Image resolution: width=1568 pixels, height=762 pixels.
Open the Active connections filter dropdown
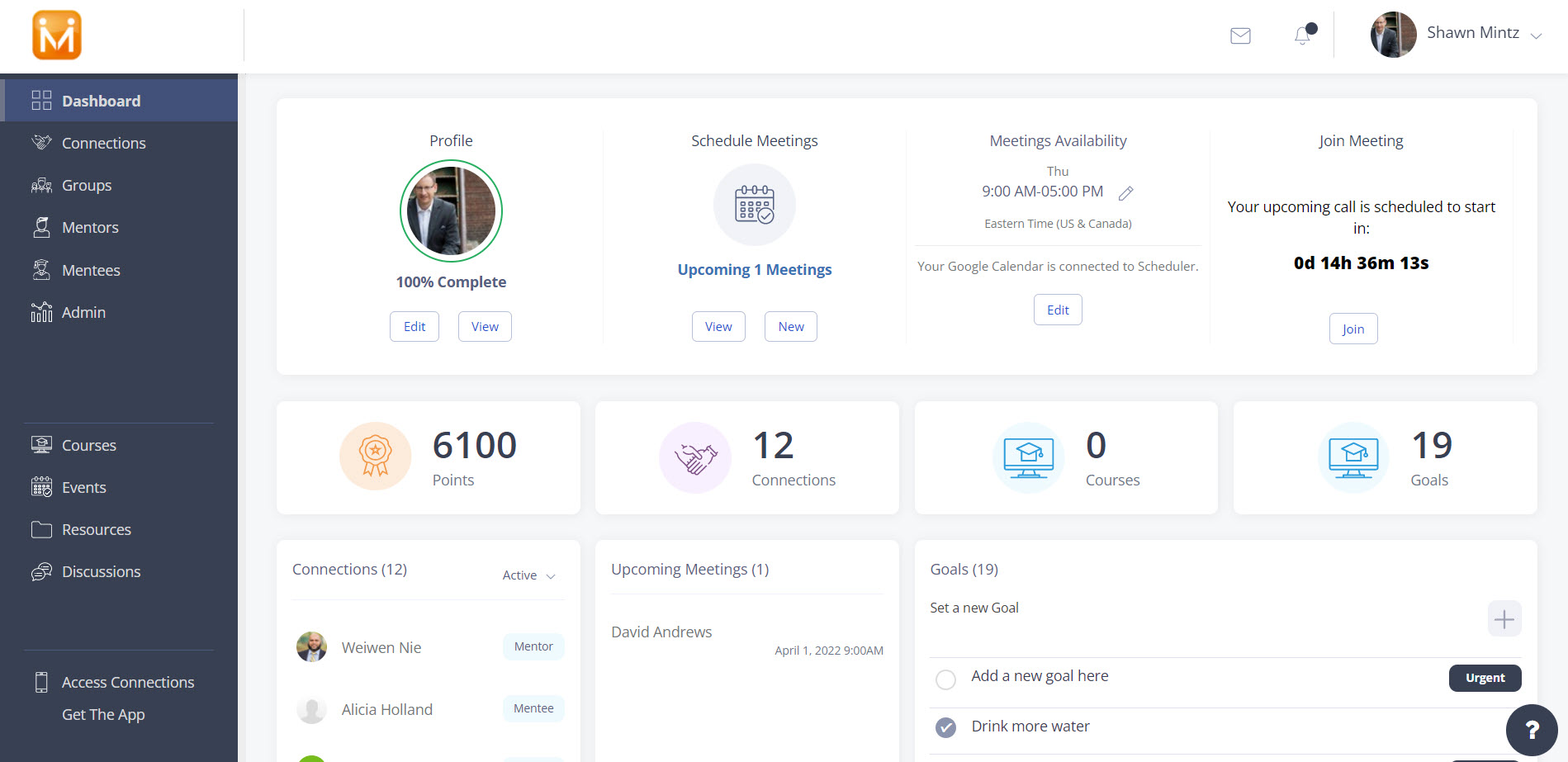[528, 575]
